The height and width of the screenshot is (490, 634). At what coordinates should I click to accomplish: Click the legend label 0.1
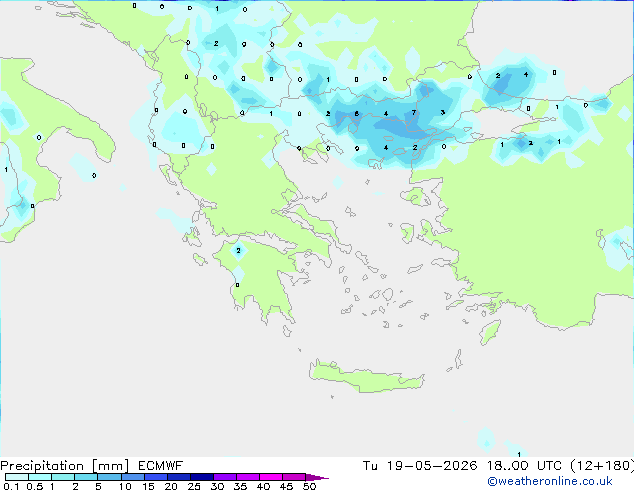tap(11, 486)
